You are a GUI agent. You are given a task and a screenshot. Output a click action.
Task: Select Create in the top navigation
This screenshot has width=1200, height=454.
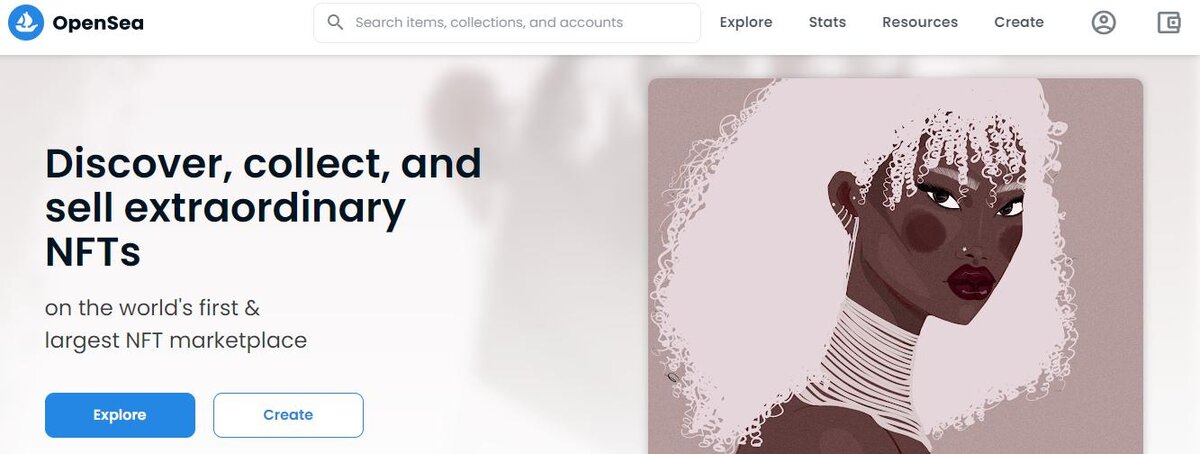point(1019,22)
